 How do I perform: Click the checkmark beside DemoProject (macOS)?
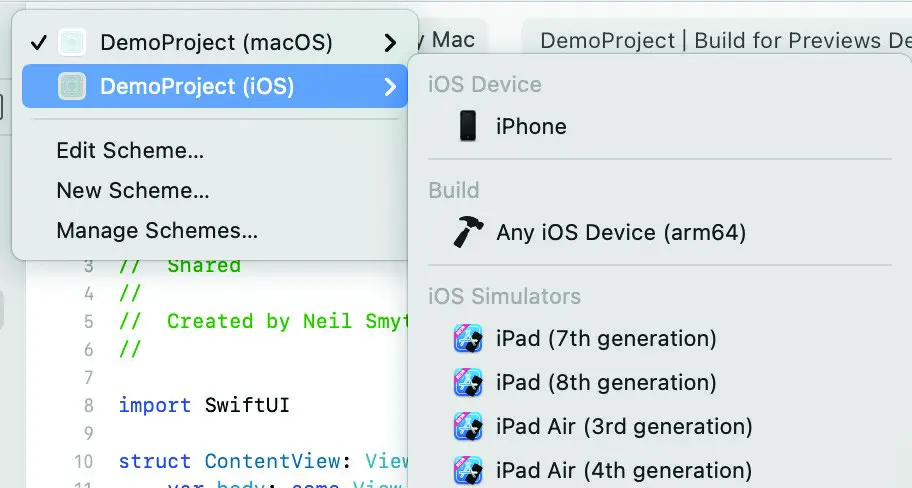(x=38, y=42)
